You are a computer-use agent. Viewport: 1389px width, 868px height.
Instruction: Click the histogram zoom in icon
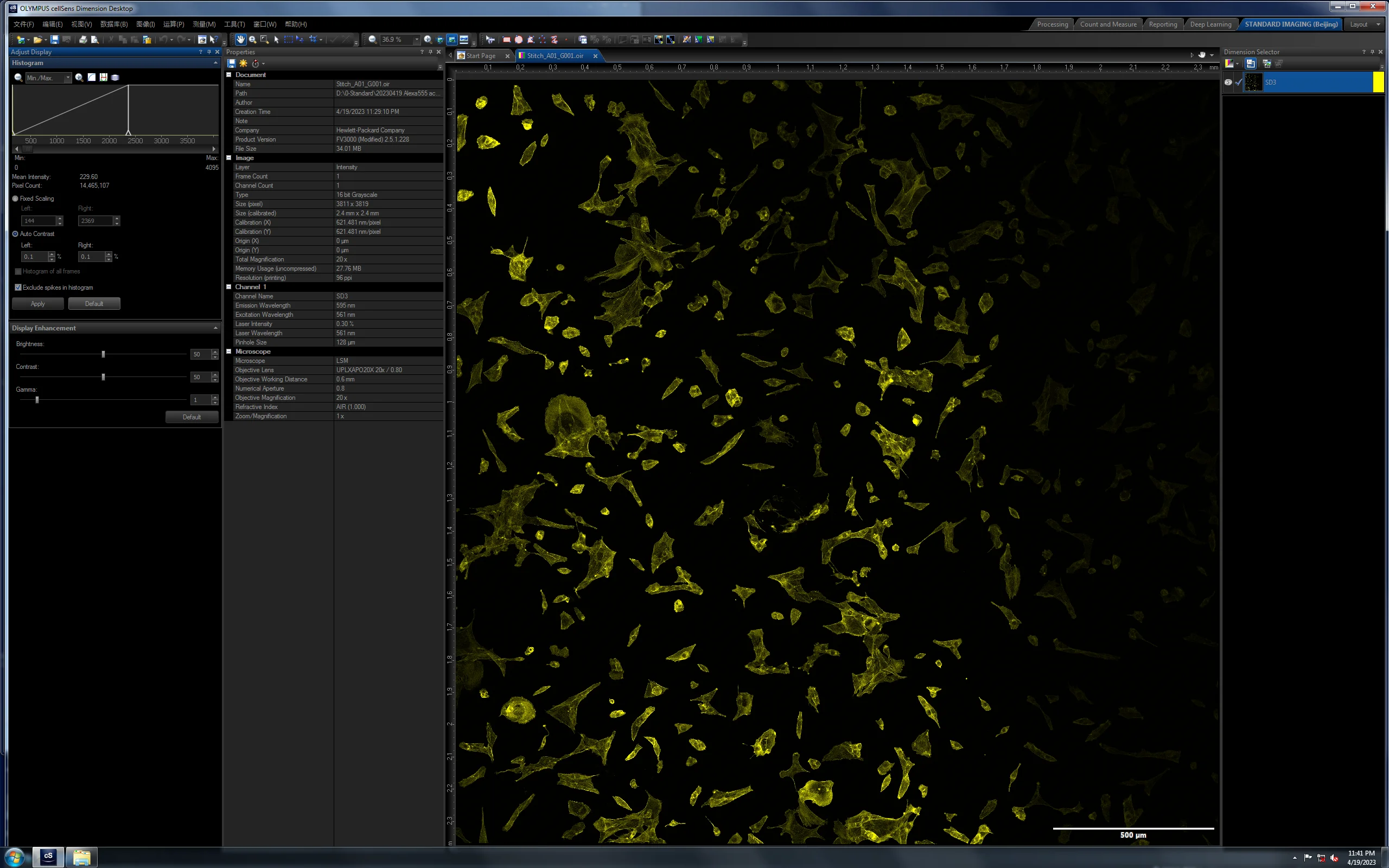click(x=79, y=78)
